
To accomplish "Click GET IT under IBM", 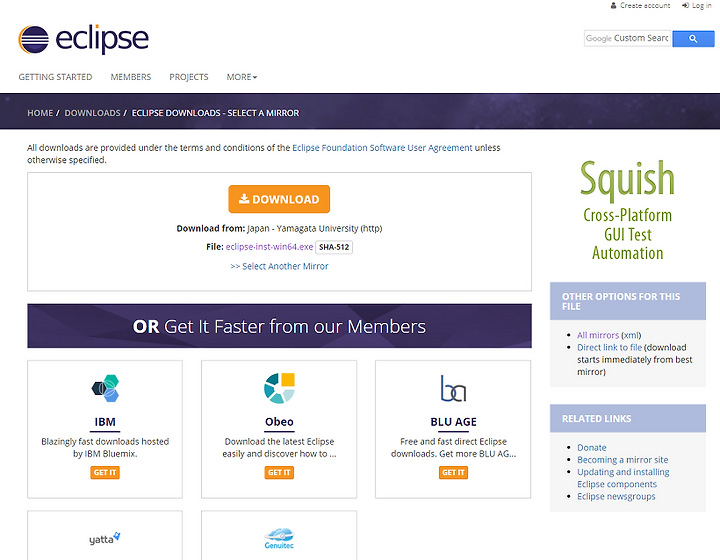I will point(105,472).
